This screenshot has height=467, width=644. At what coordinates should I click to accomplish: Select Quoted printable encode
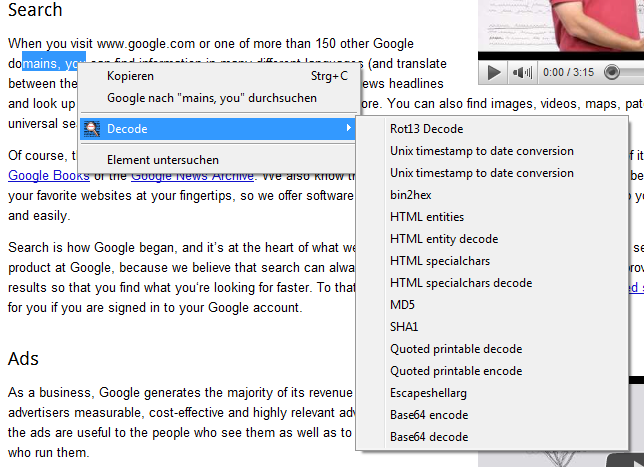pos(492,371)
